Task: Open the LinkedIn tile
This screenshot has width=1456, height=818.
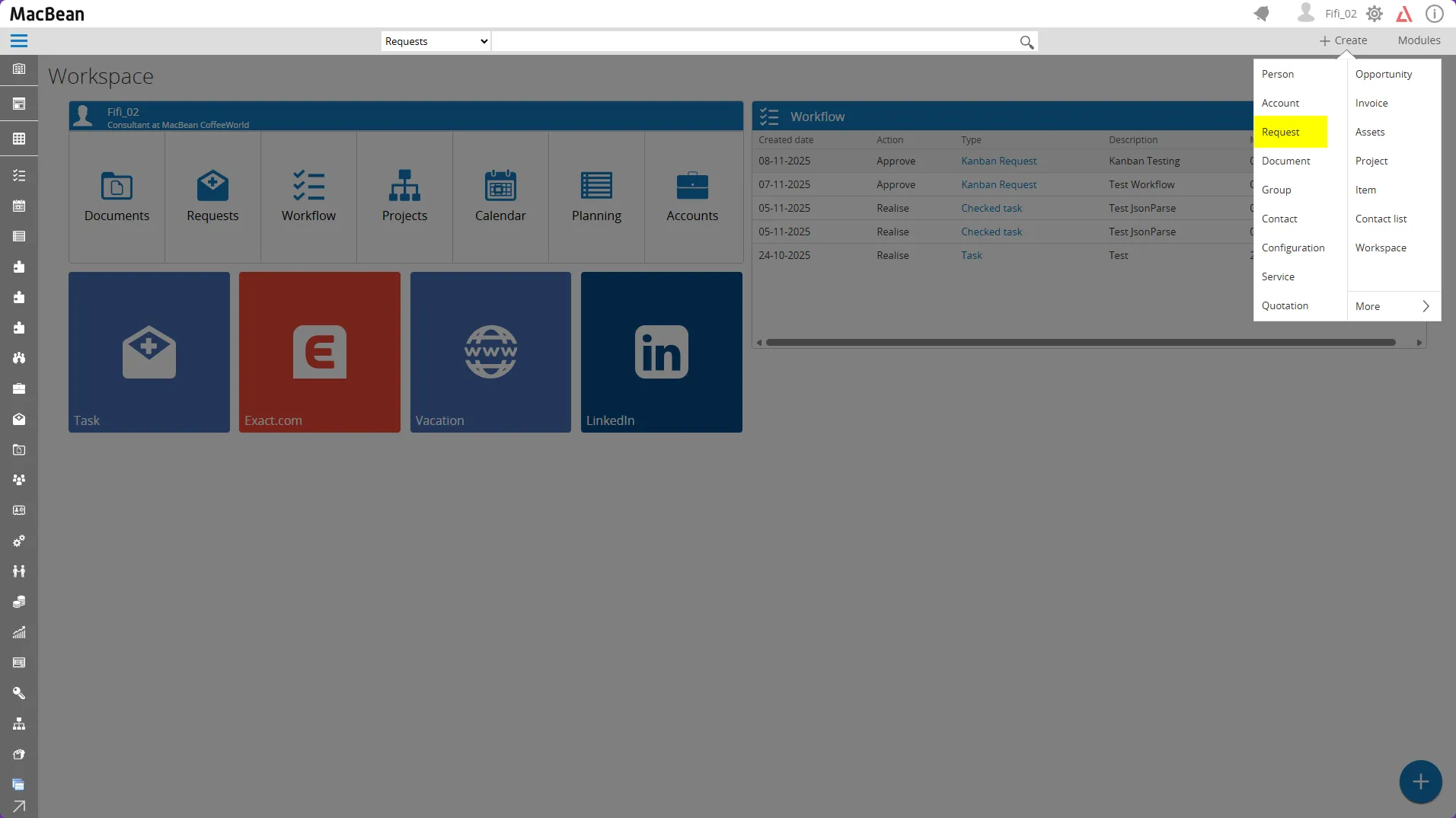Action: pos(661,352)
